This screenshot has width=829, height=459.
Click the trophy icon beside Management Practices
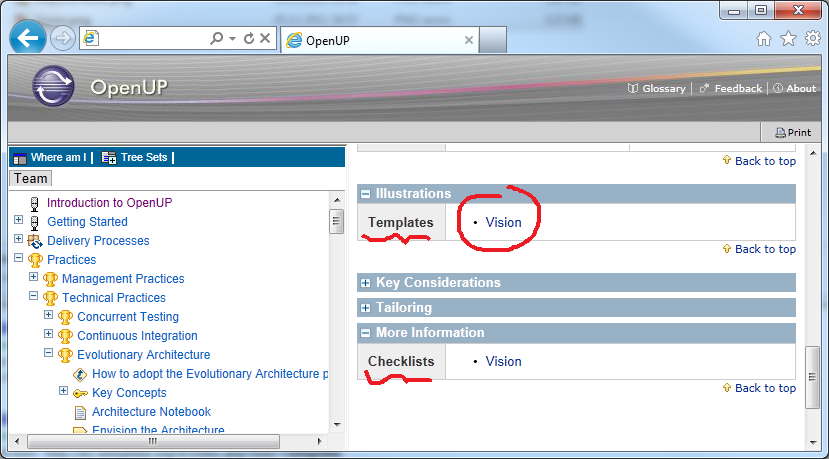(x=50, y=279)
